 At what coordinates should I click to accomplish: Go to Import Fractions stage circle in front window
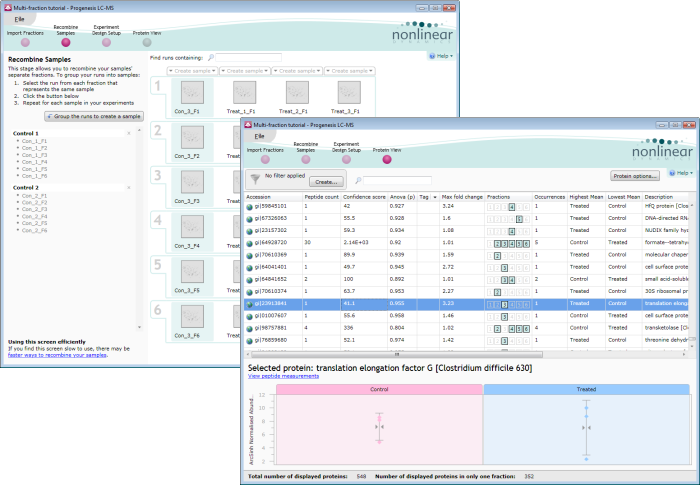tap(265, 159)
